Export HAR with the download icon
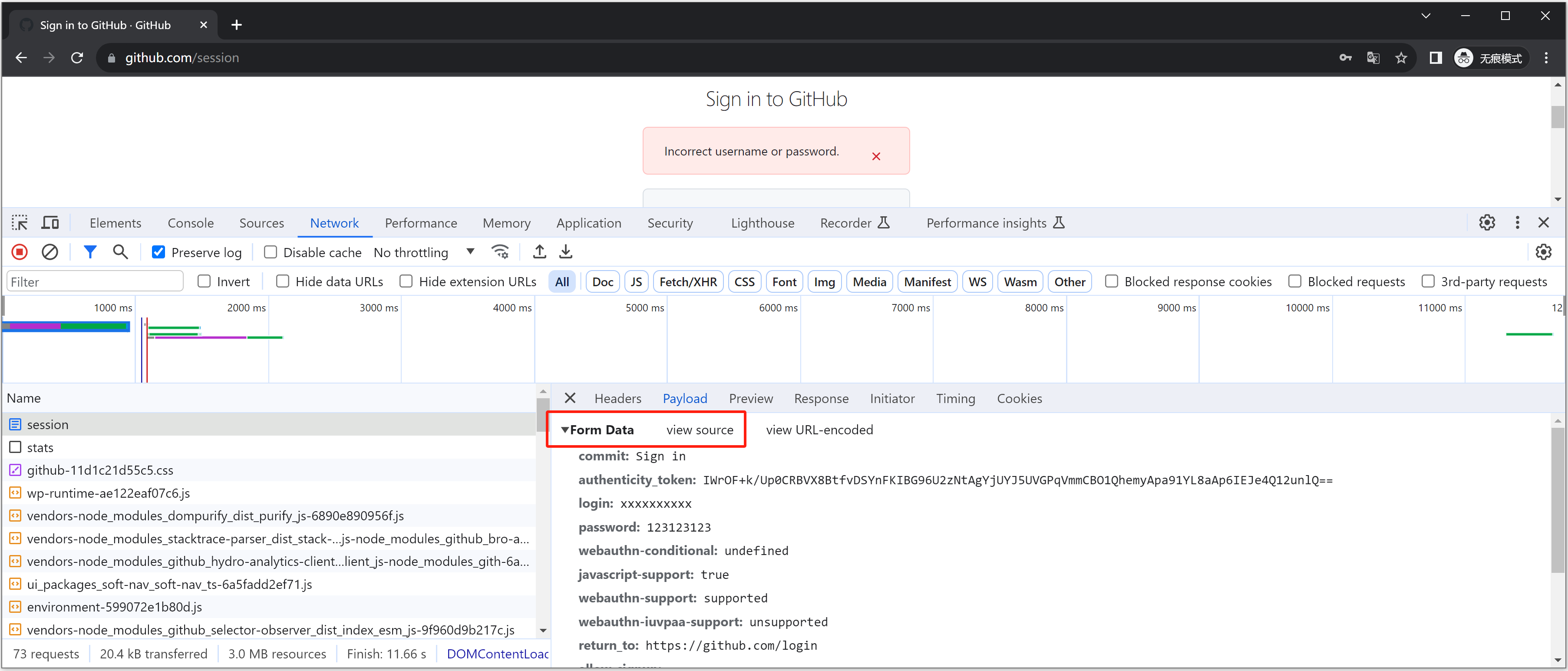The width and height of the screenshot is (1568, 671). click(566, 252)
